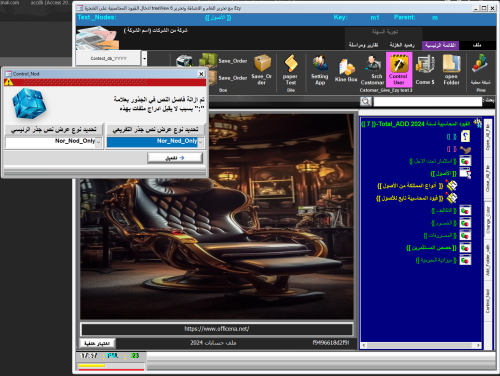
Task: Expand the Contect_db combo box arrow
Action: pyautogui.click(x=144, y=59)
